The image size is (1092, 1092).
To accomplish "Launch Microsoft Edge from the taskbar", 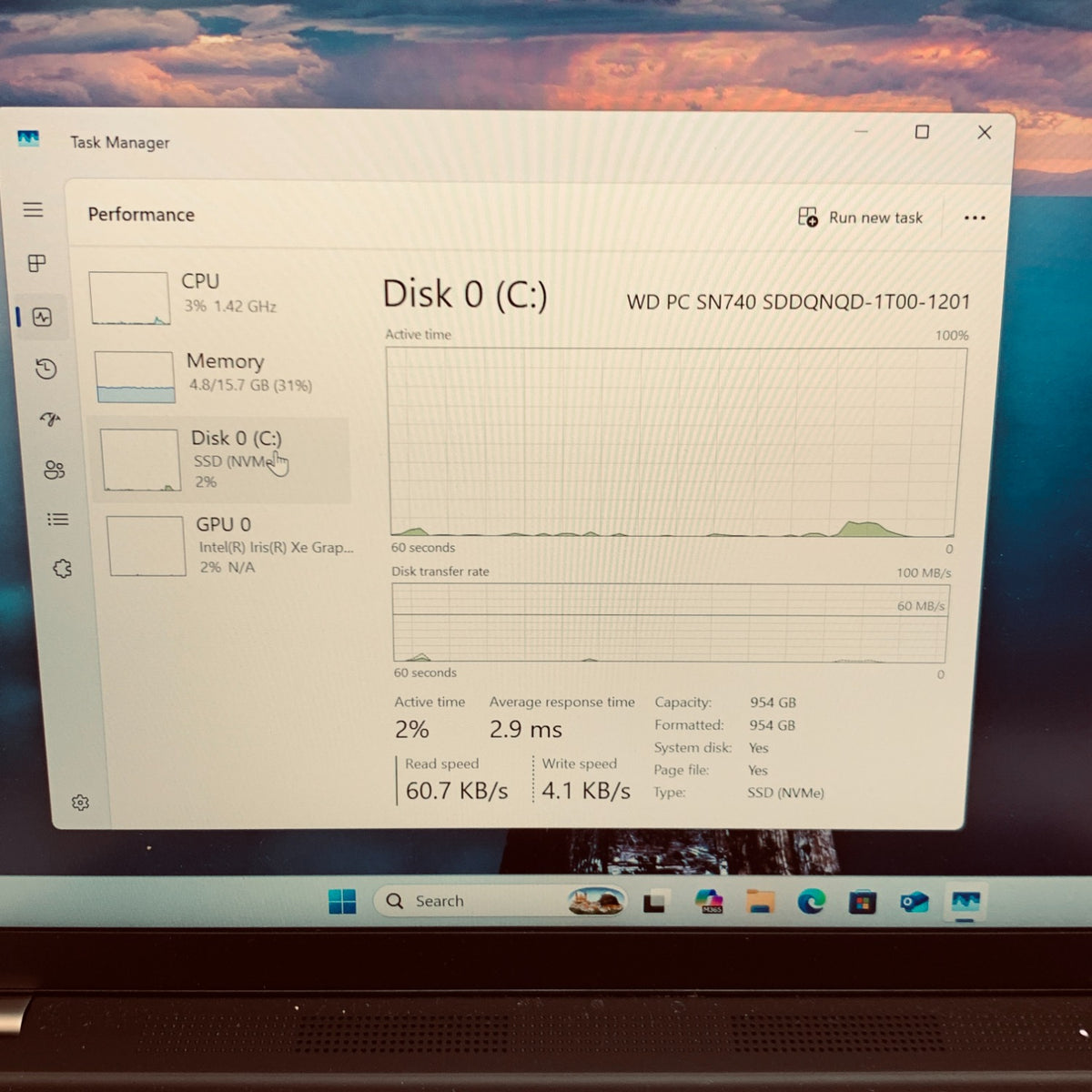I will pyautogui.click(x=811, y=901).
